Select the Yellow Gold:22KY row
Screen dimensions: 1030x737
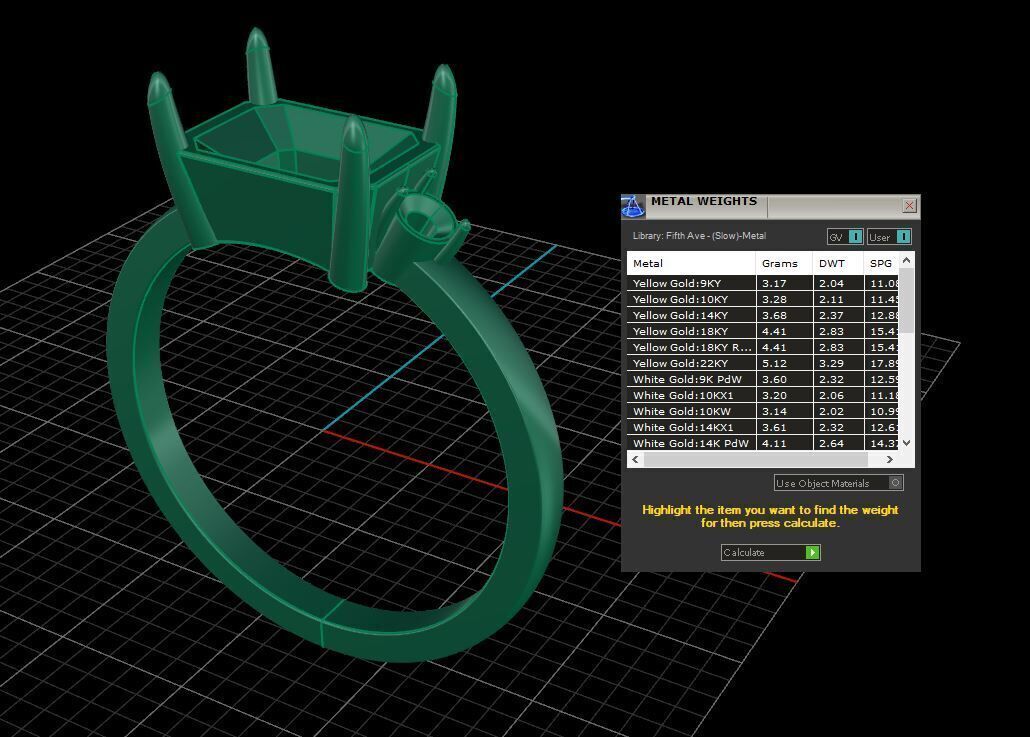[763, 363]
